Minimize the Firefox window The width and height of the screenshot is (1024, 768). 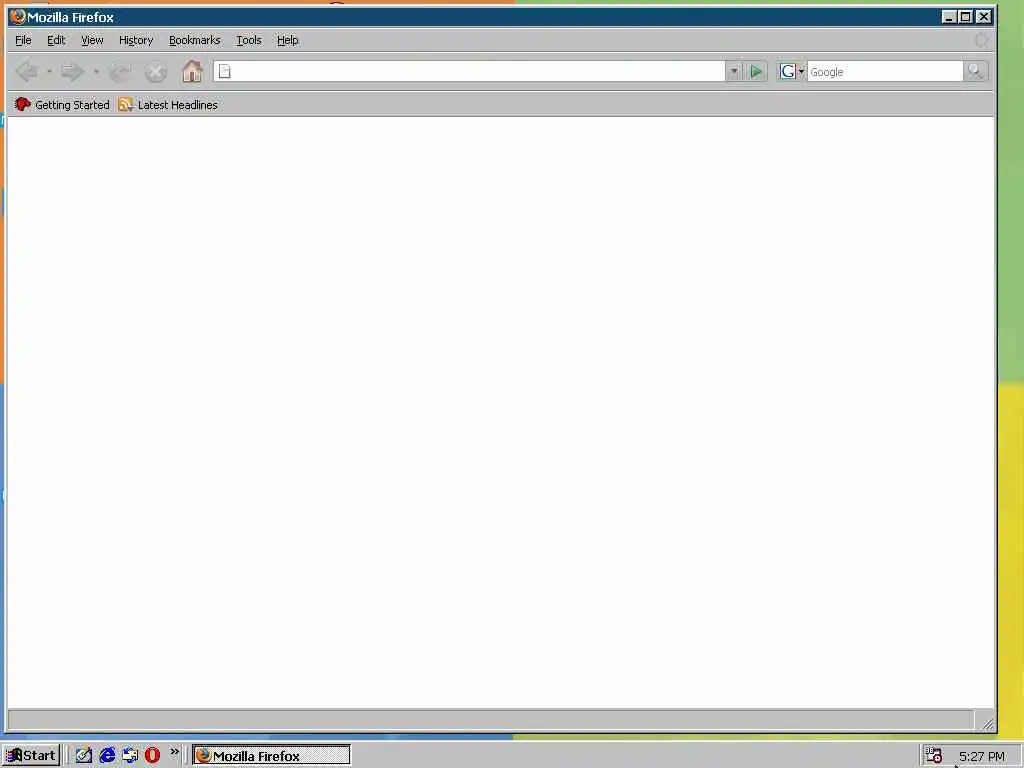point(949,17)
